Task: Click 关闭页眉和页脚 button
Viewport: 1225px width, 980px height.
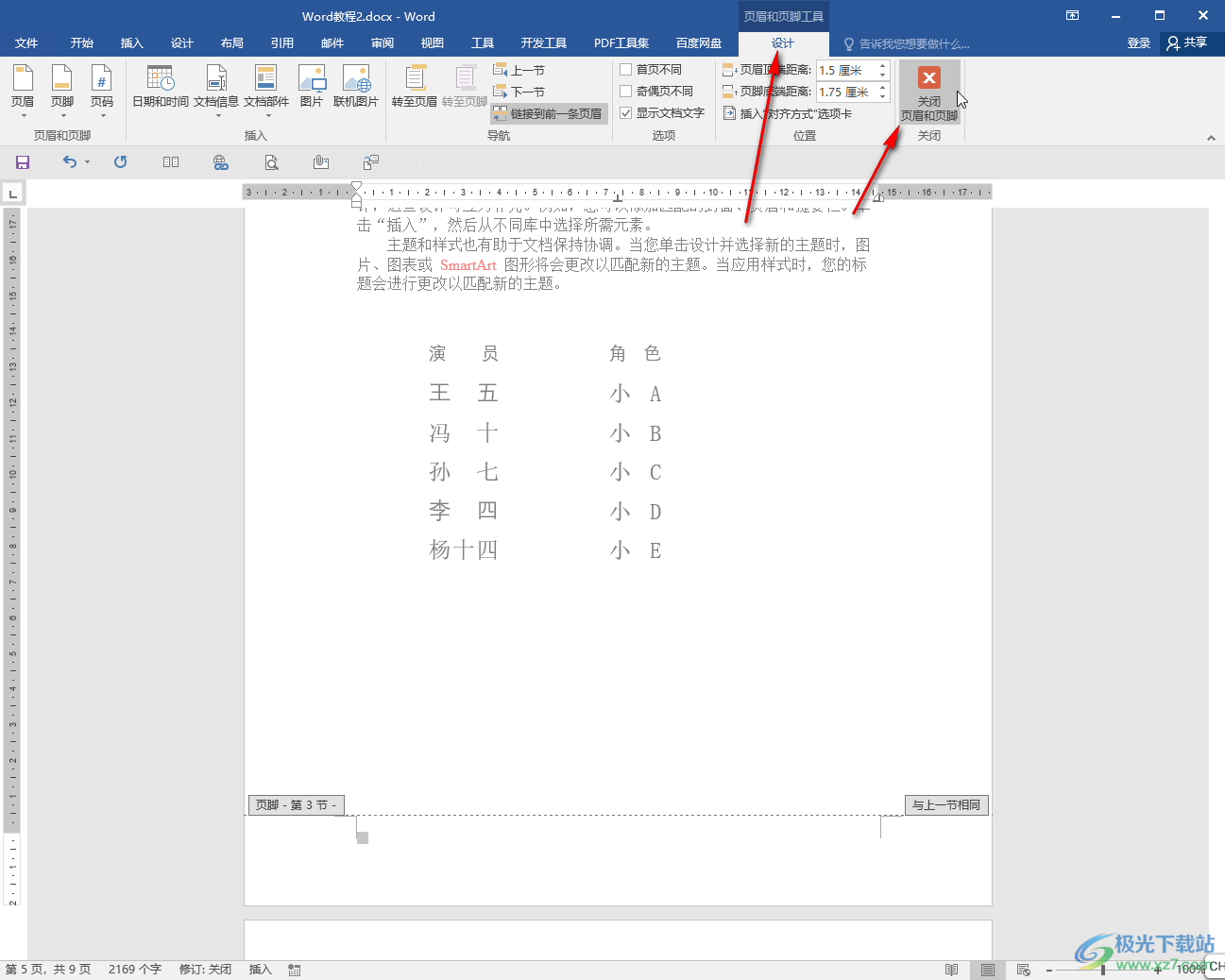Action: point(929,93)
